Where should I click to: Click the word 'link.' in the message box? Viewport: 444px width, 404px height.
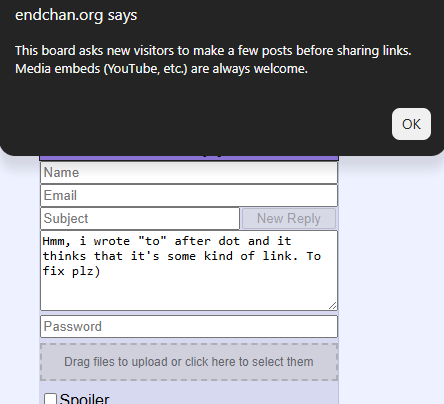coord(280,256)
